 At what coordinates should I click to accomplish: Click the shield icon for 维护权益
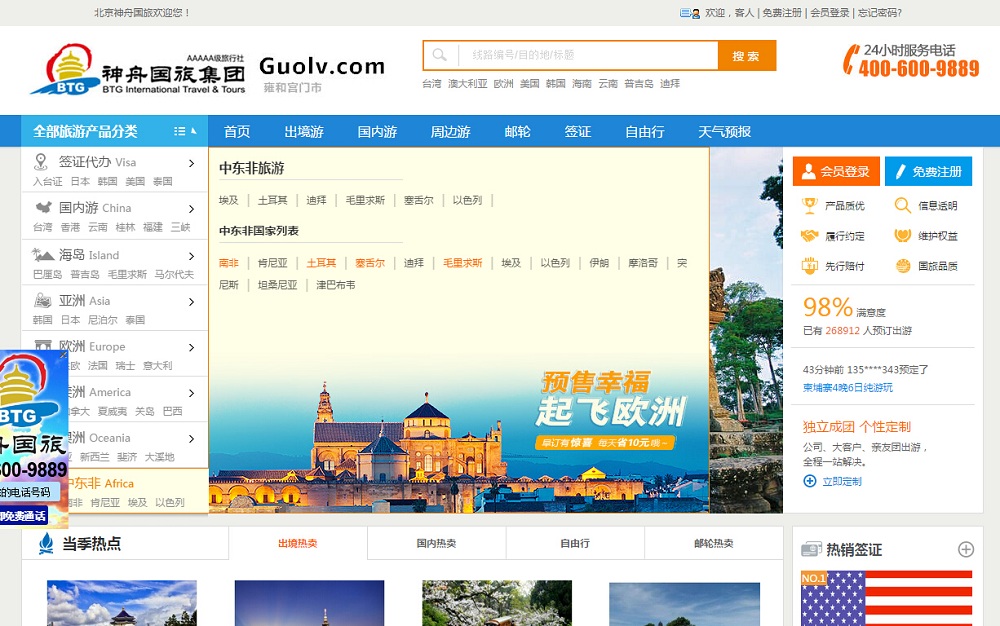pos(902,235)
